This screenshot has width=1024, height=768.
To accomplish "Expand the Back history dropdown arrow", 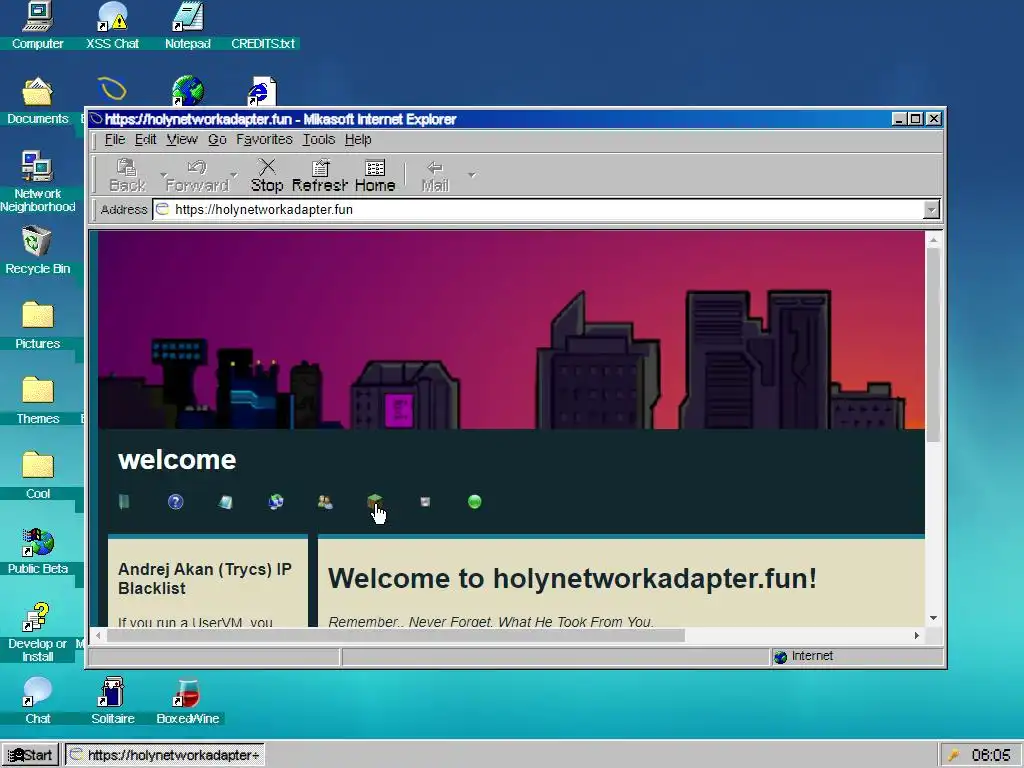I will [x=163, y=175].
